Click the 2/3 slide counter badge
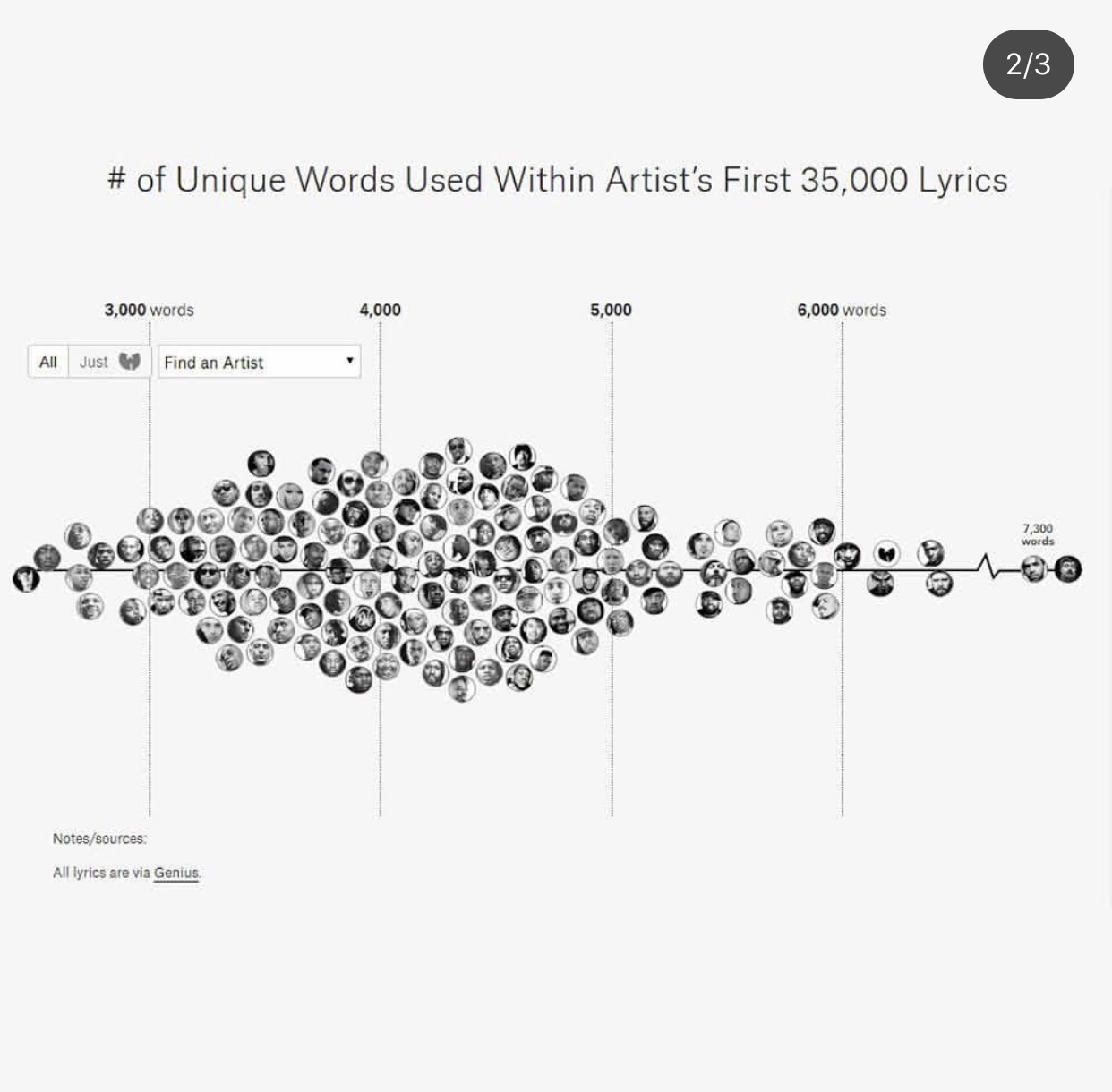This screenshot has width=1112, height=1092. [x=1028, y=64]
